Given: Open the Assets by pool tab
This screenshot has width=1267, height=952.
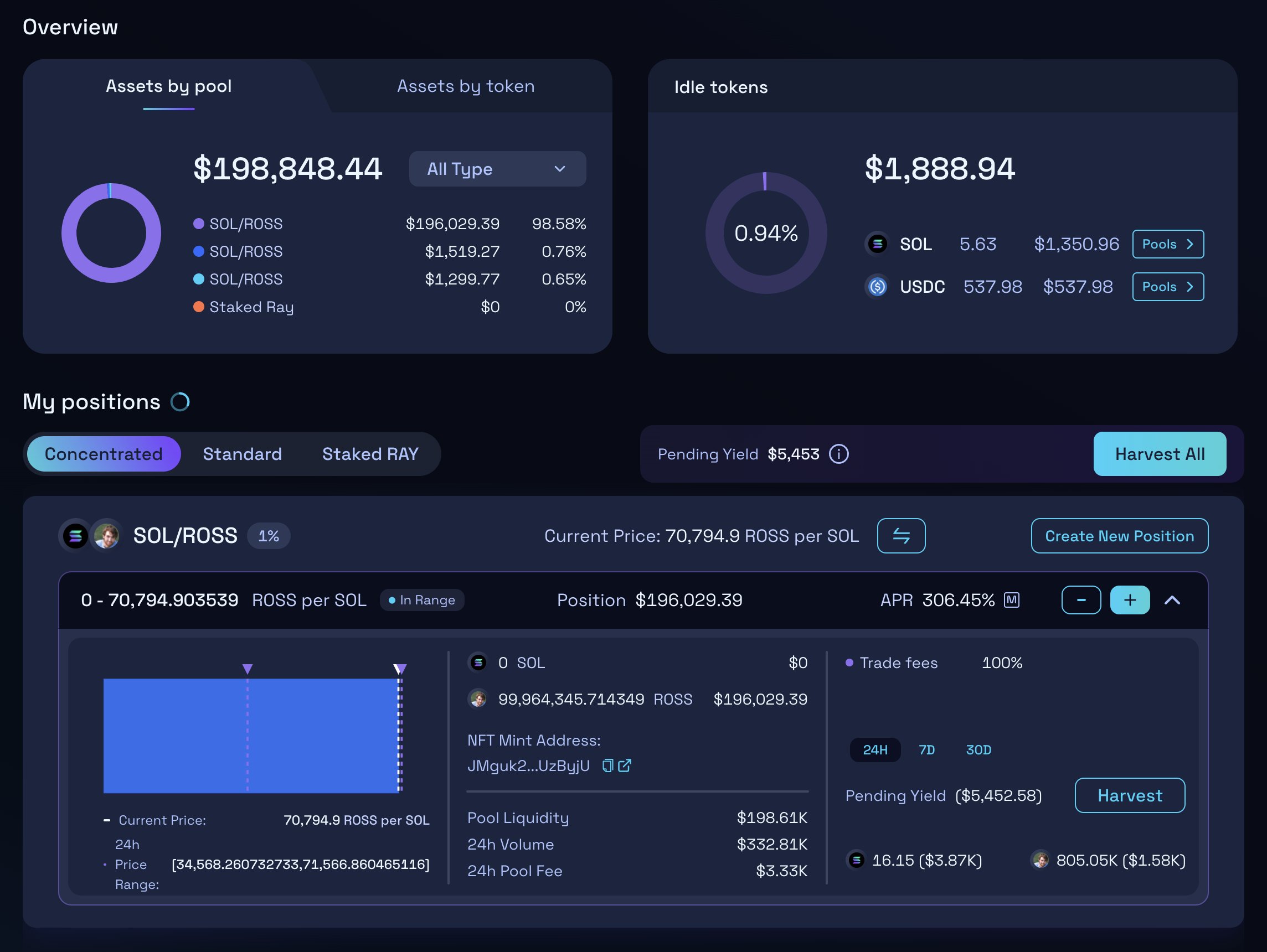Looking at the screenshot, I should pos(168,86).
